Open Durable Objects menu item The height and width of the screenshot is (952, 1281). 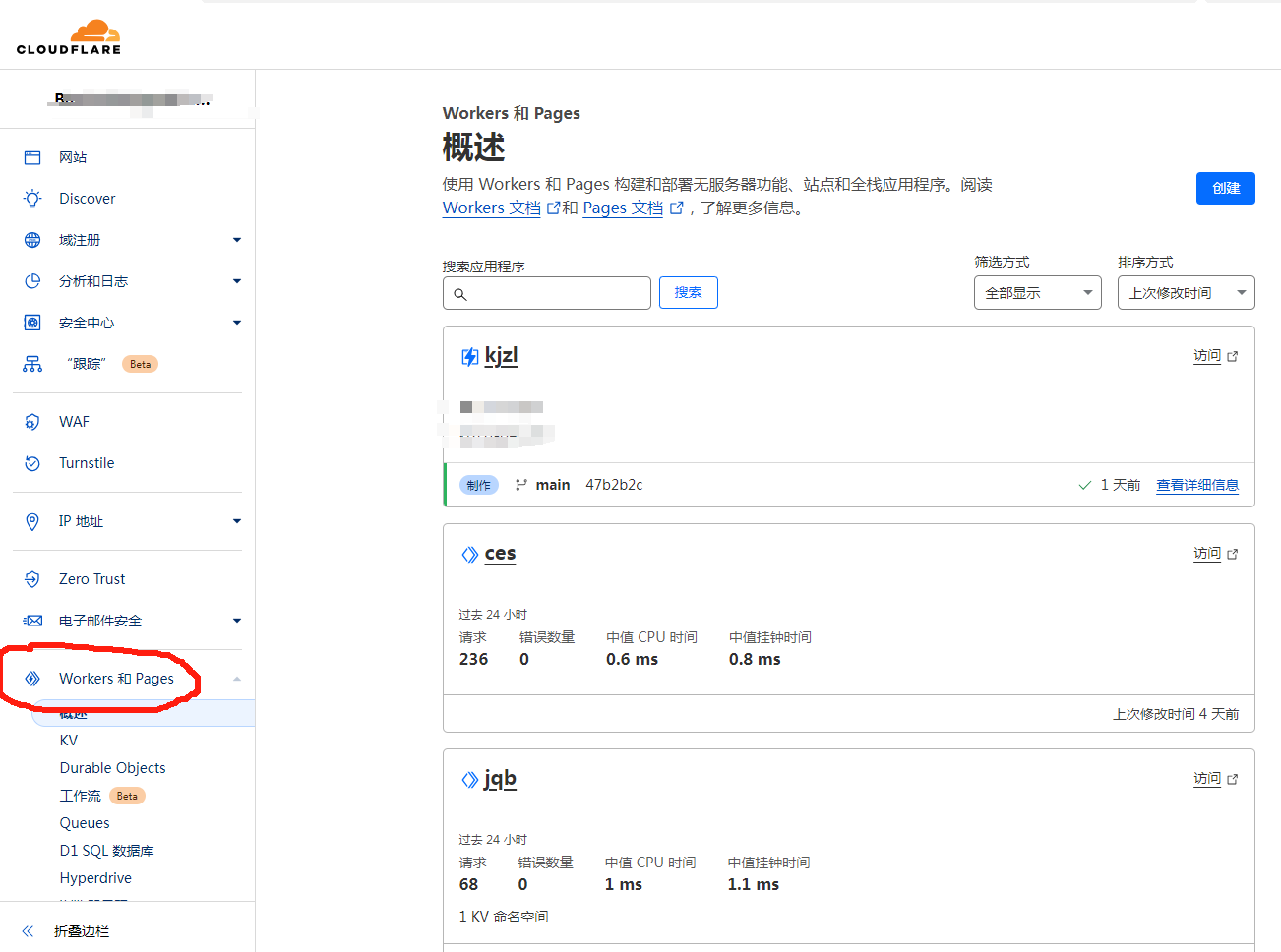pos(112,768)
